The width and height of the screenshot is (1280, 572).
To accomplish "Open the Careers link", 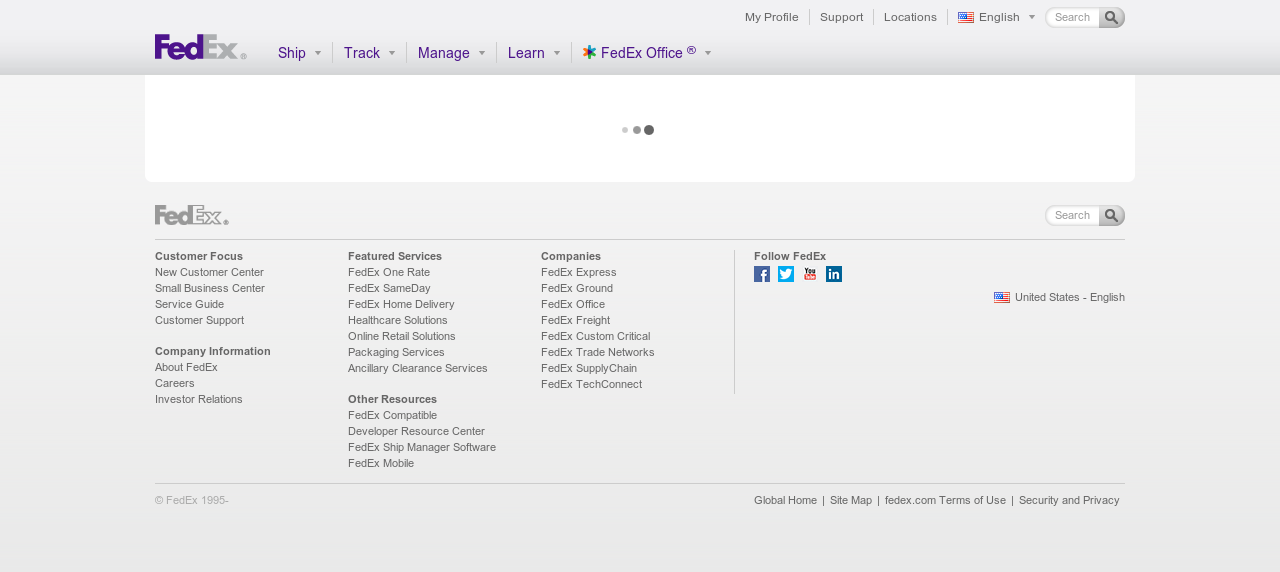I will (x=175, y=383).
